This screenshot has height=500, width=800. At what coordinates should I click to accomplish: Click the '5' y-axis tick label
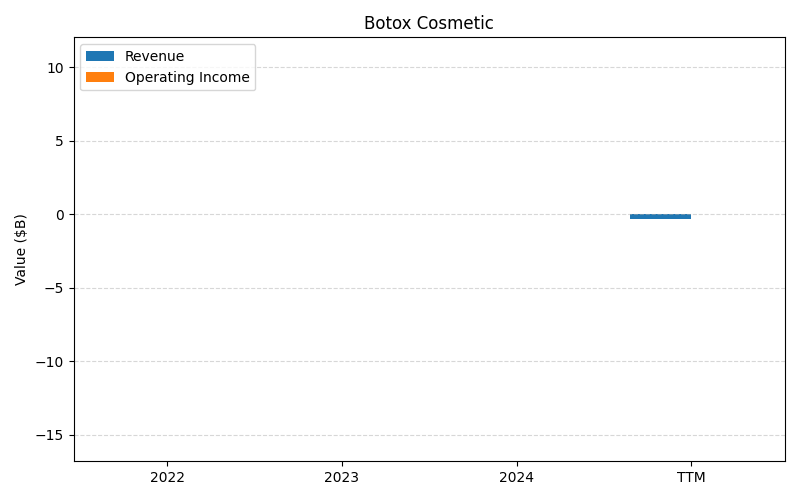pyautogui.click(x=60, y=141)
